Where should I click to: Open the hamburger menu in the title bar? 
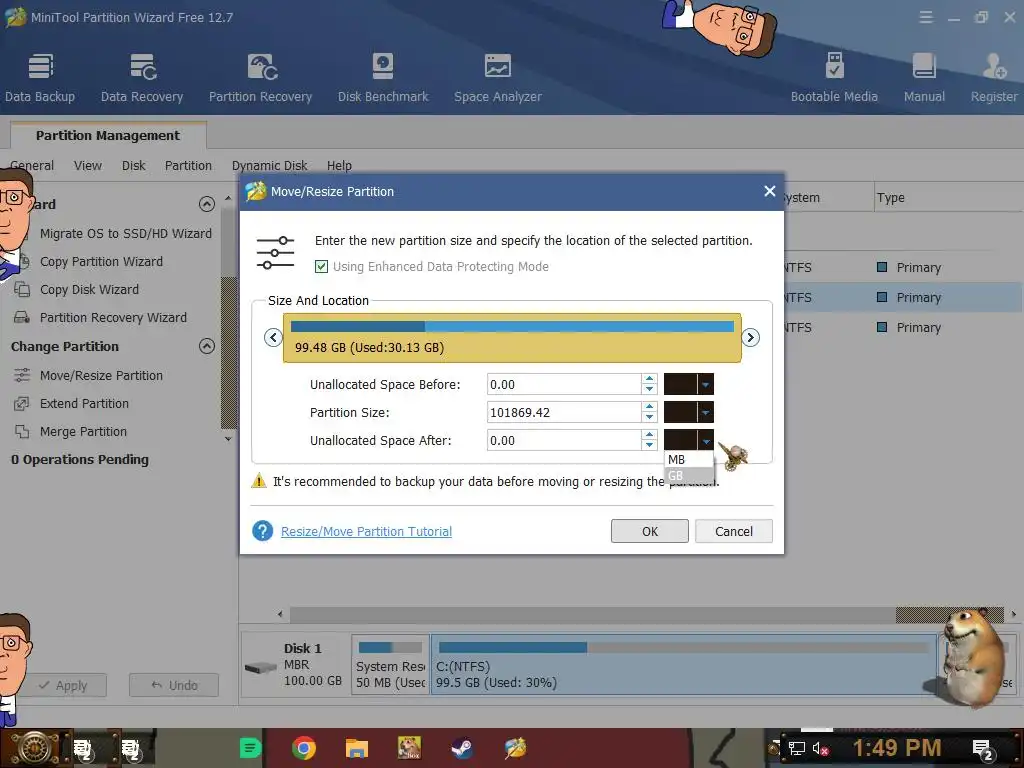click(x=926, y=17)
